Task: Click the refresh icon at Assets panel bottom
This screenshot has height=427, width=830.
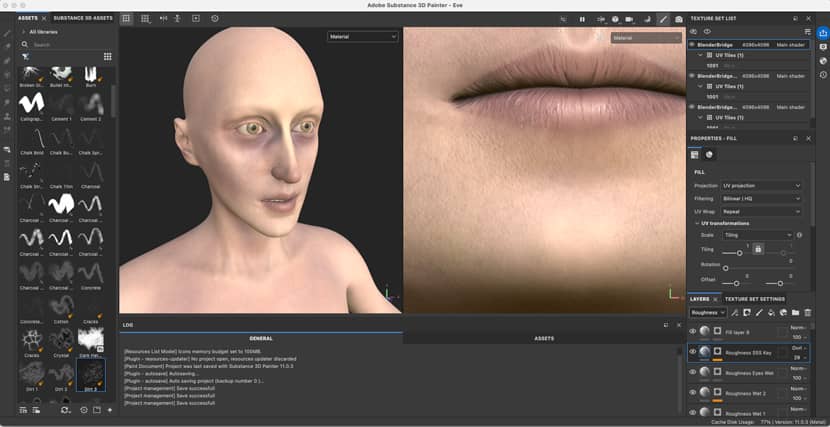Action: (65, 410)
